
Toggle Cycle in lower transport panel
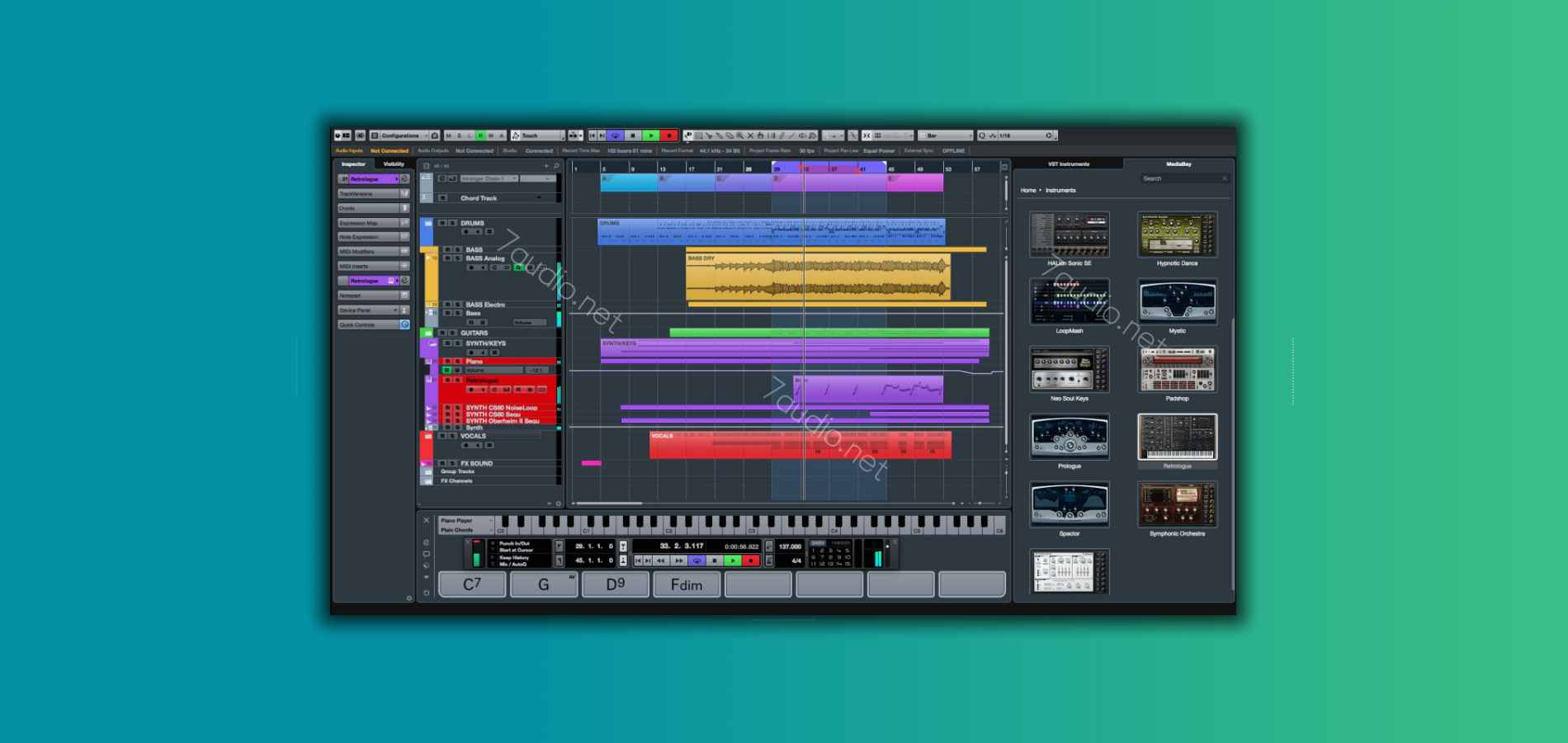(697, 561)
